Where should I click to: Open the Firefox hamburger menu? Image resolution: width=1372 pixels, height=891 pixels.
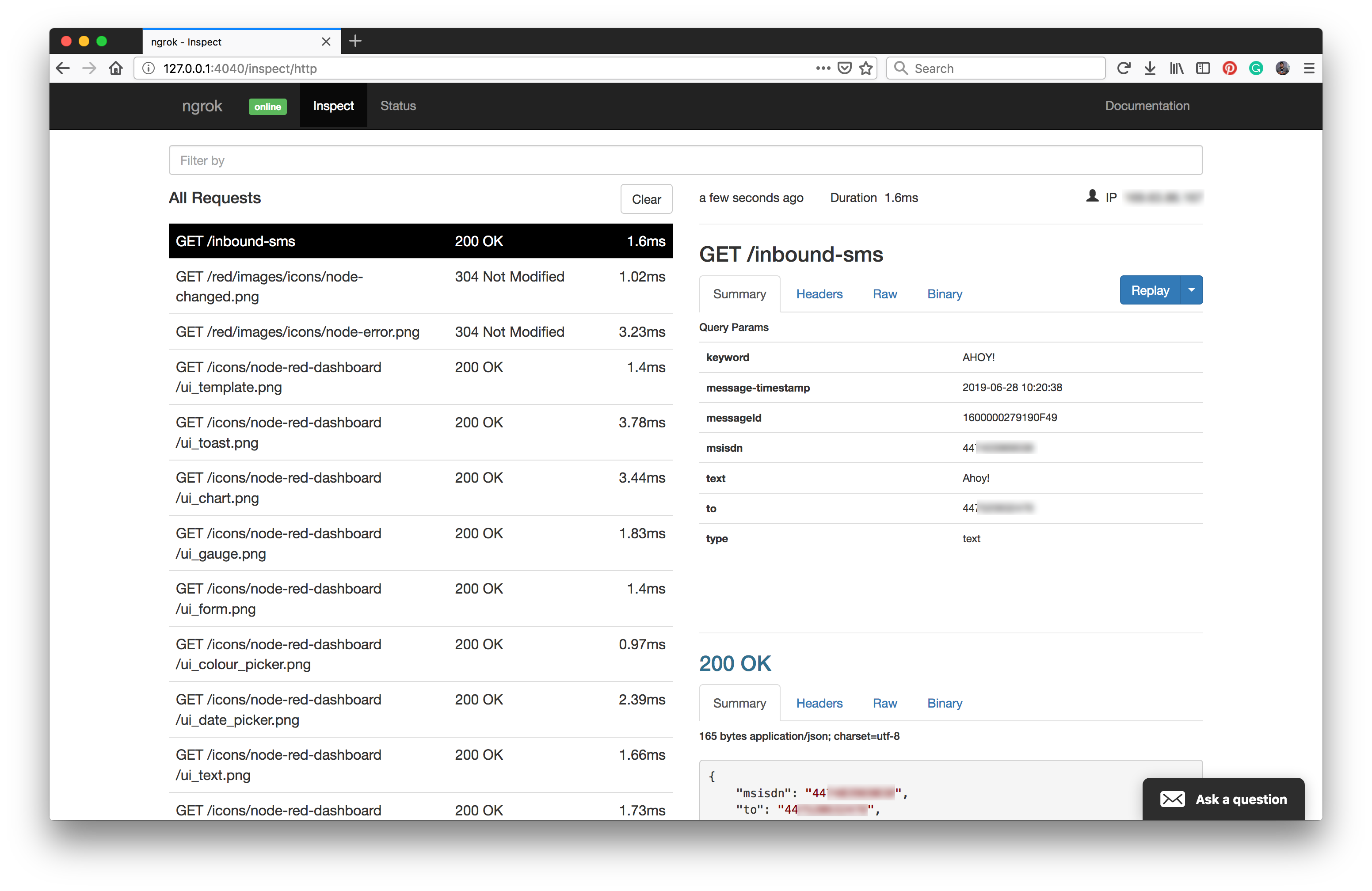[x=1309, y=69]
